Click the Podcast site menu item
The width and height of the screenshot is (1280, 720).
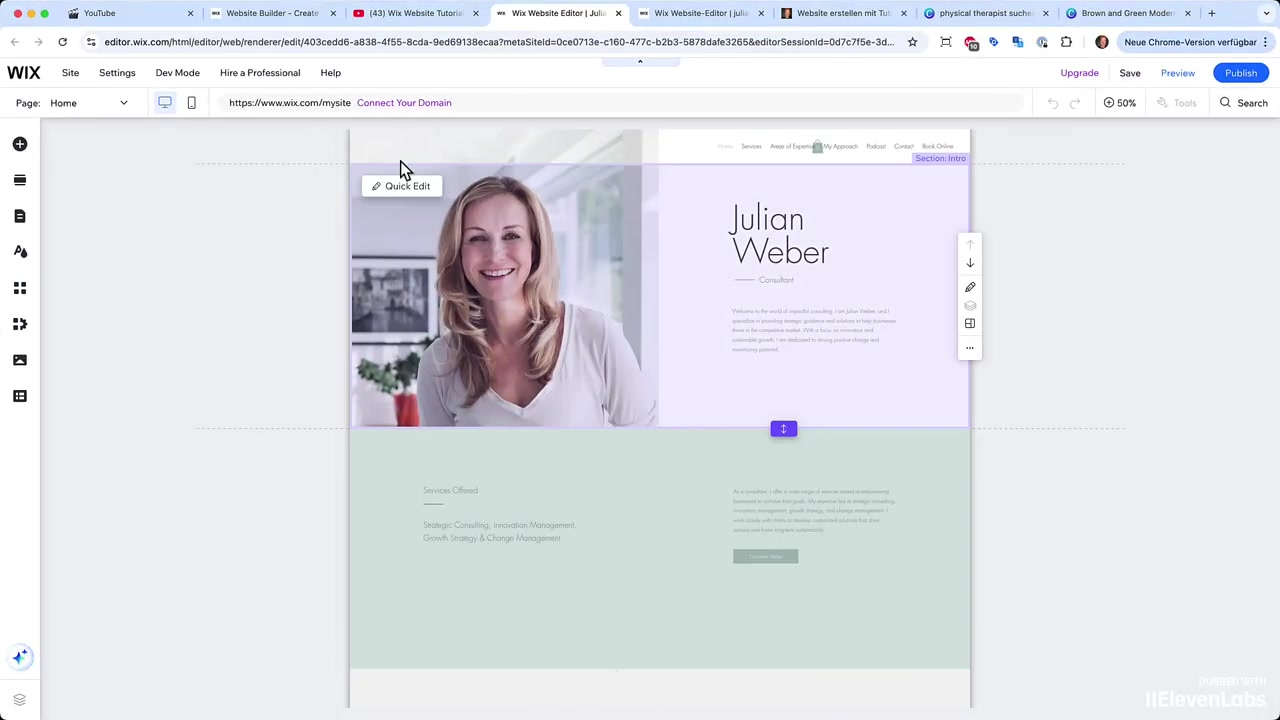876,147
